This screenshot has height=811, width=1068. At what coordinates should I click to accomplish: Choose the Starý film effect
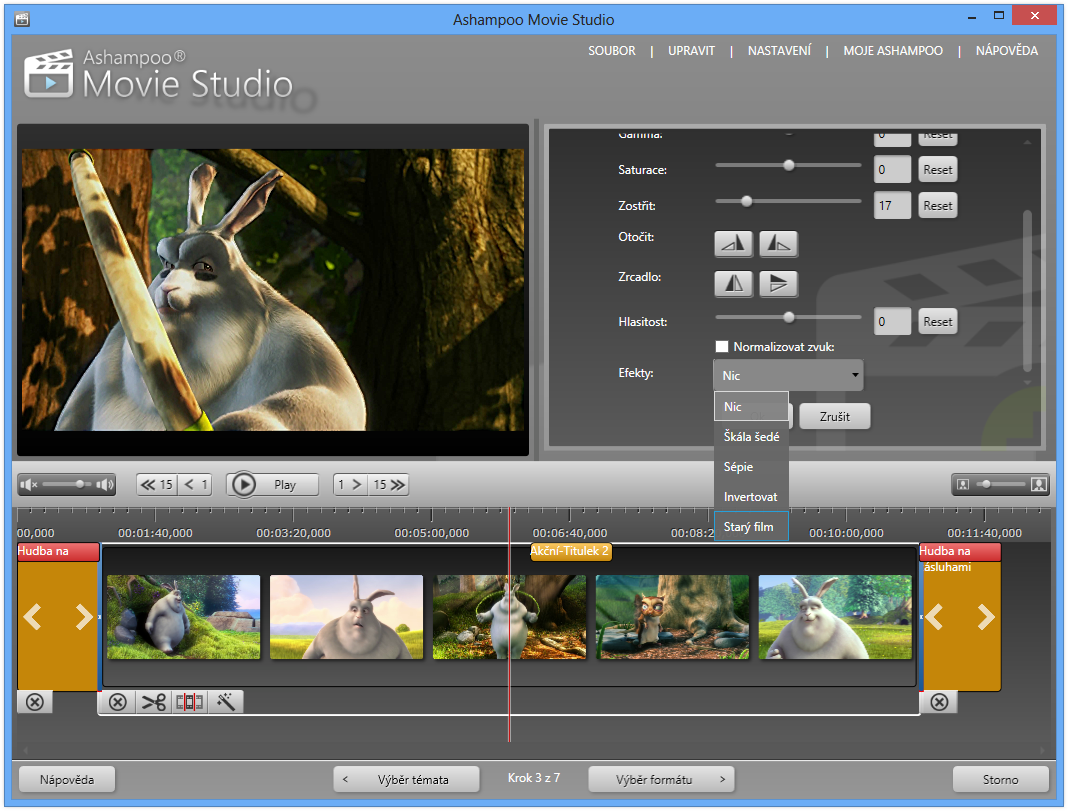751,526
